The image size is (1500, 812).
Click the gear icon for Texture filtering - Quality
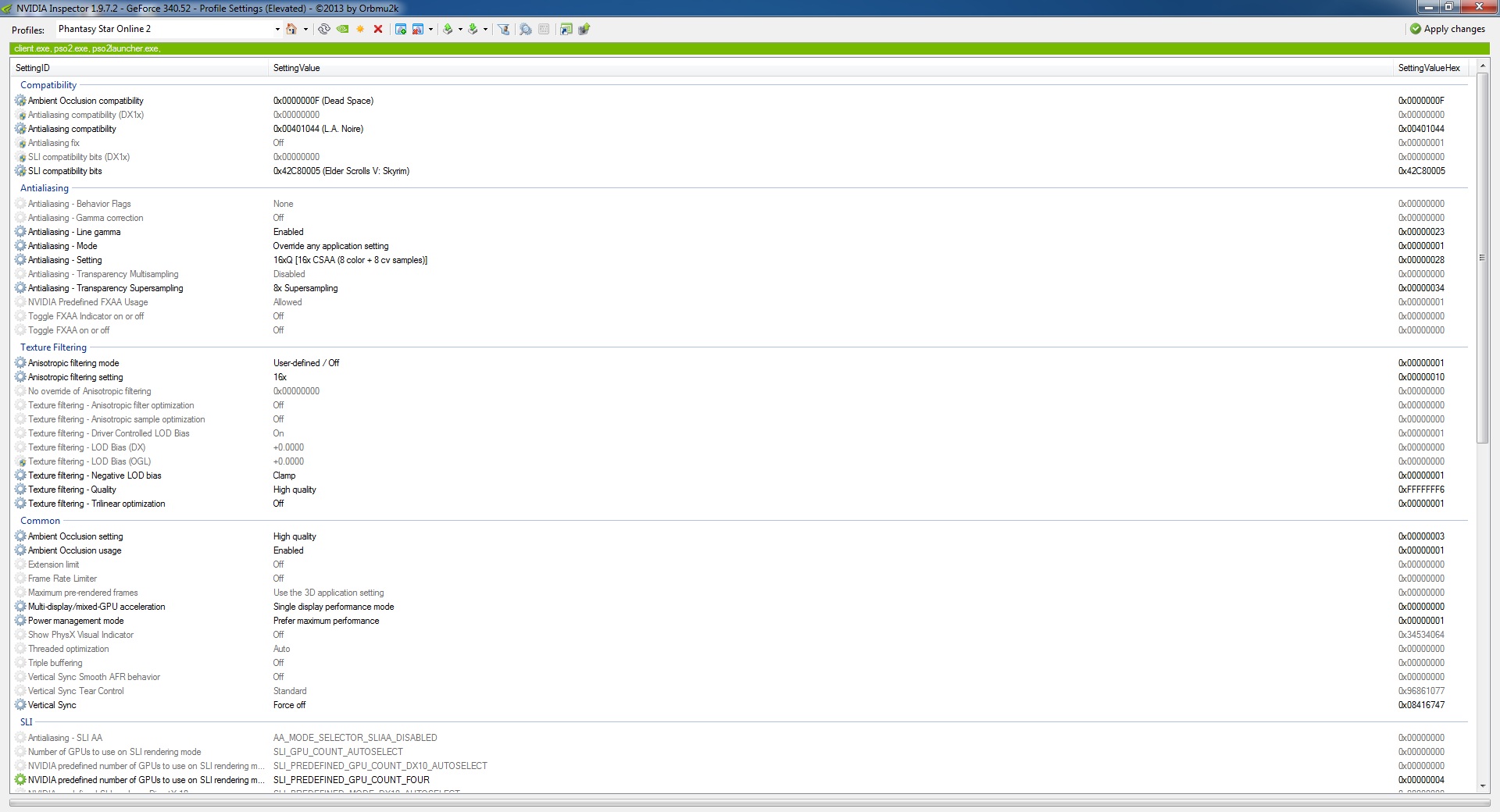click(20, 490)
